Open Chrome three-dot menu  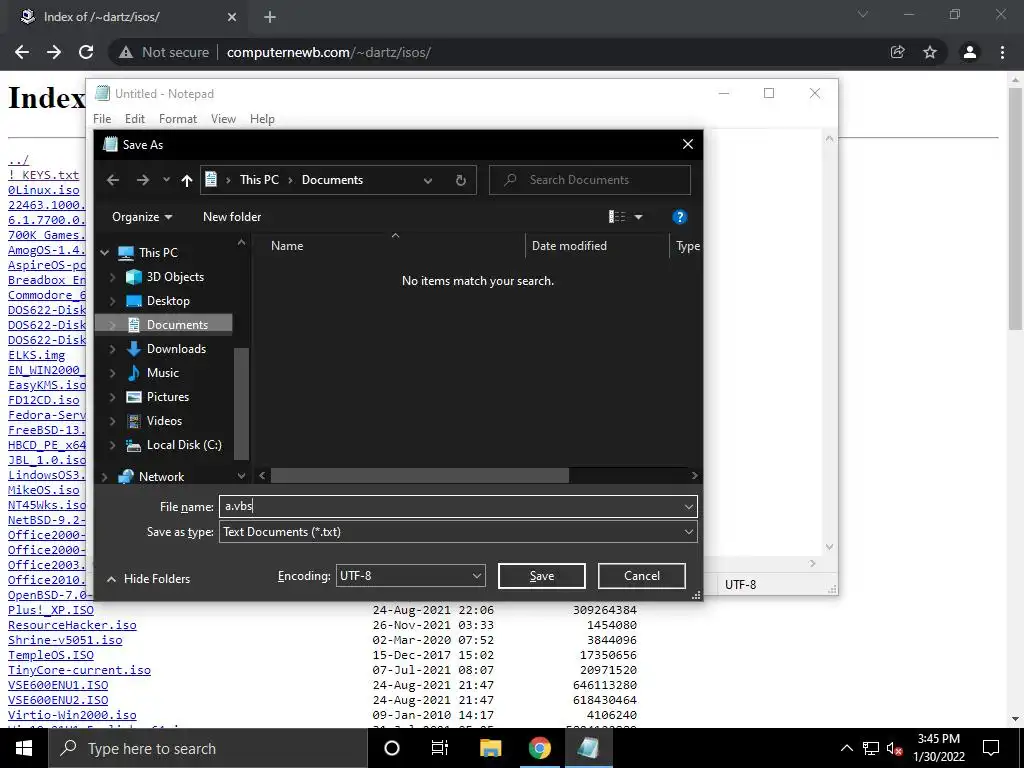pyautogui.click(x=1002, y=52)
